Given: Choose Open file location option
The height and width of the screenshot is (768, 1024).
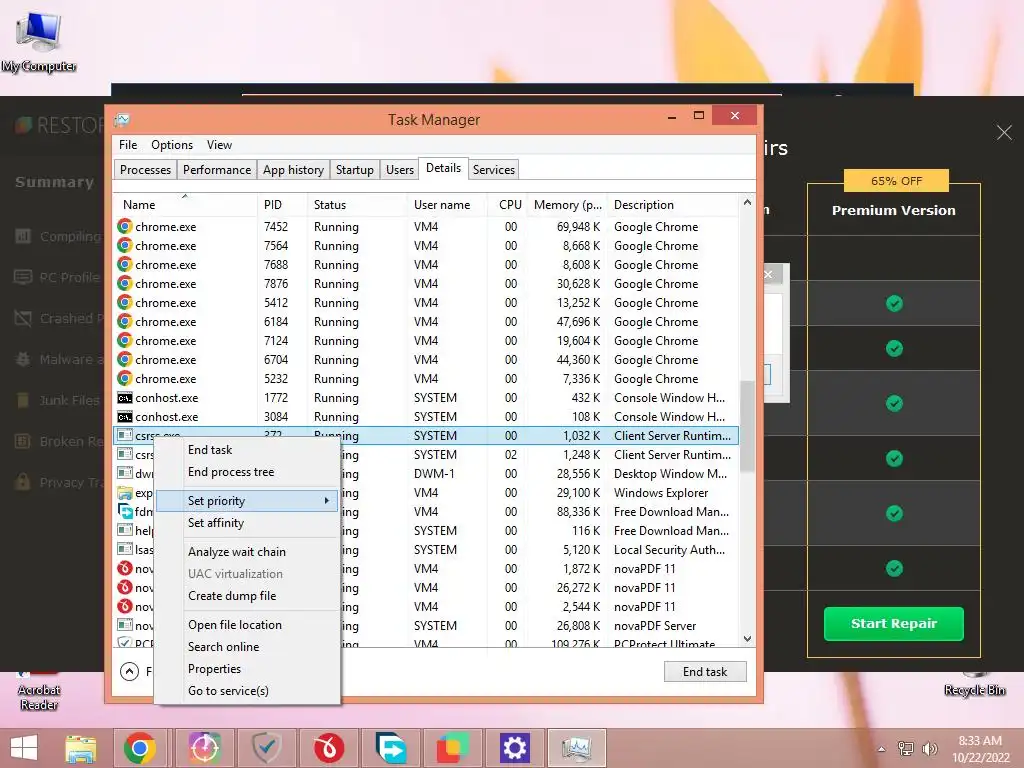Looking at the screenshot, I should point(247,625).
